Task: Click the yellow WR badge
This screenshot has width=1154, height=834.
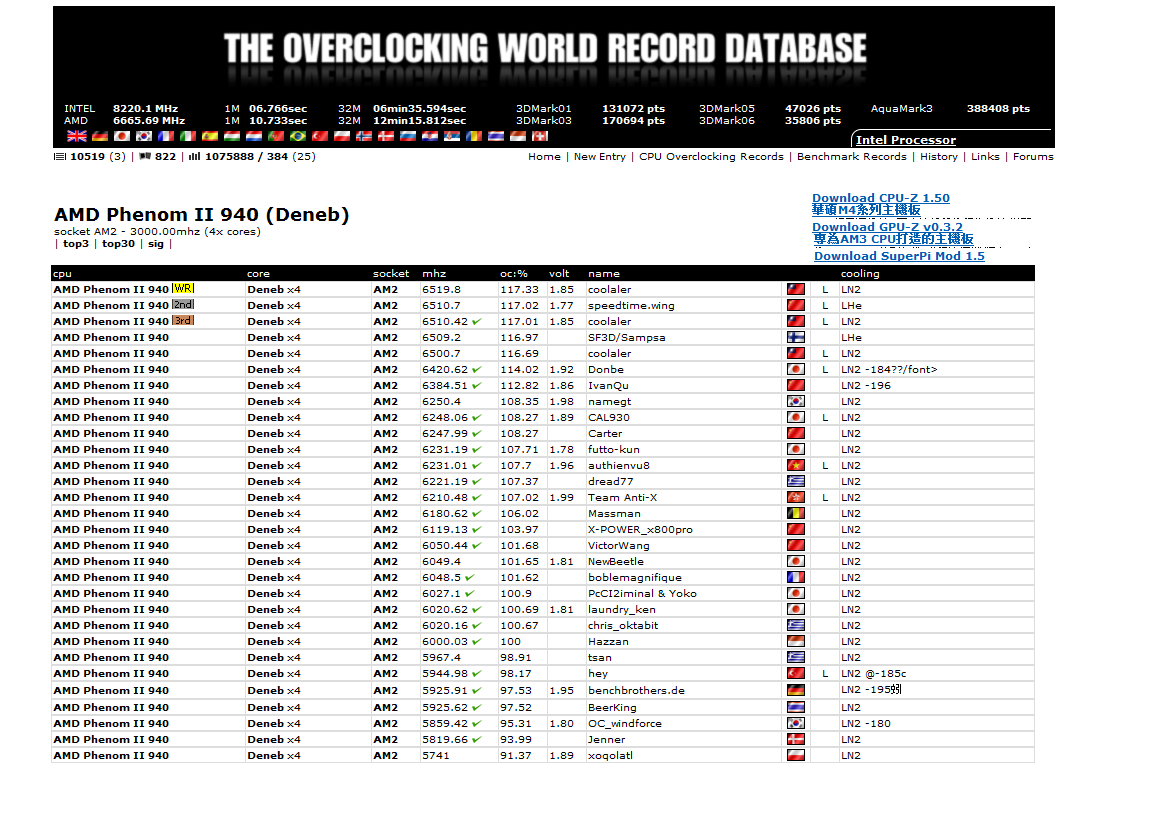Action: [x=183, y=289]
